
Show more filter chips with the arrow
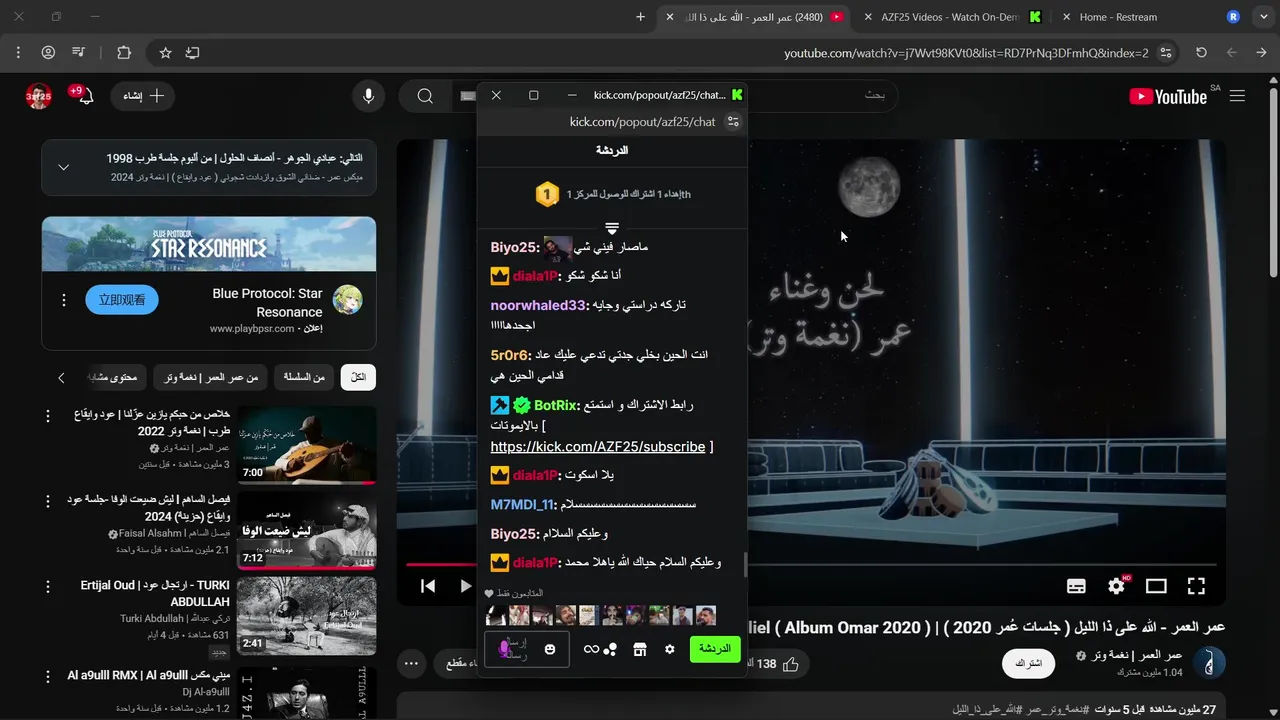pos(61,377)
